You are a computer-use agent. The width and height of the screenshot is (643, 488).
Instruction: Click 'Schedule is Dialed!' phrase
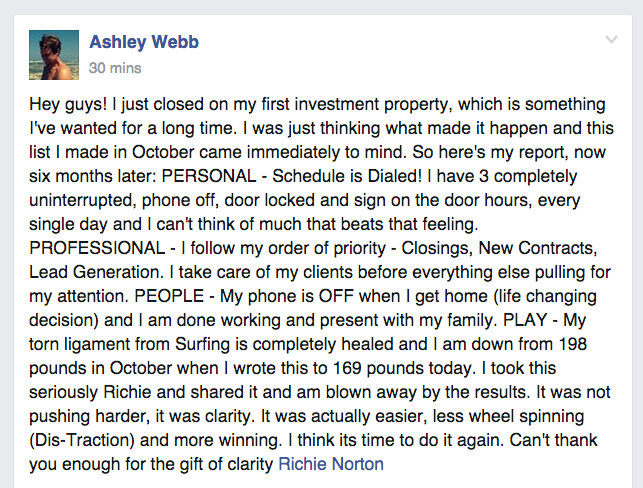pos(347,176)
